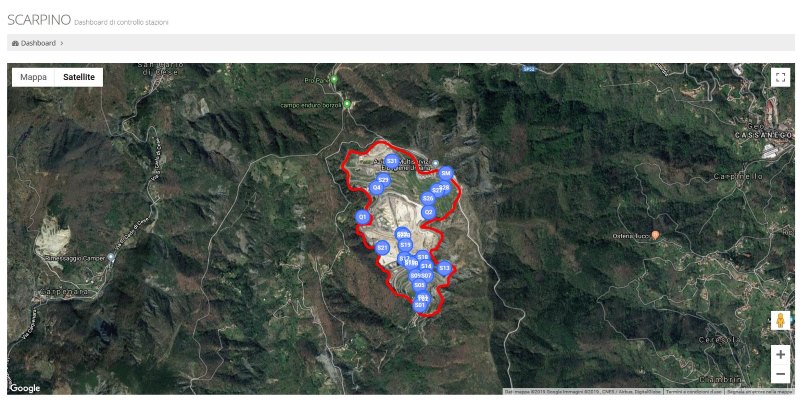Open the Q1 station marker

pyautogui.click(x=362, y=217)
